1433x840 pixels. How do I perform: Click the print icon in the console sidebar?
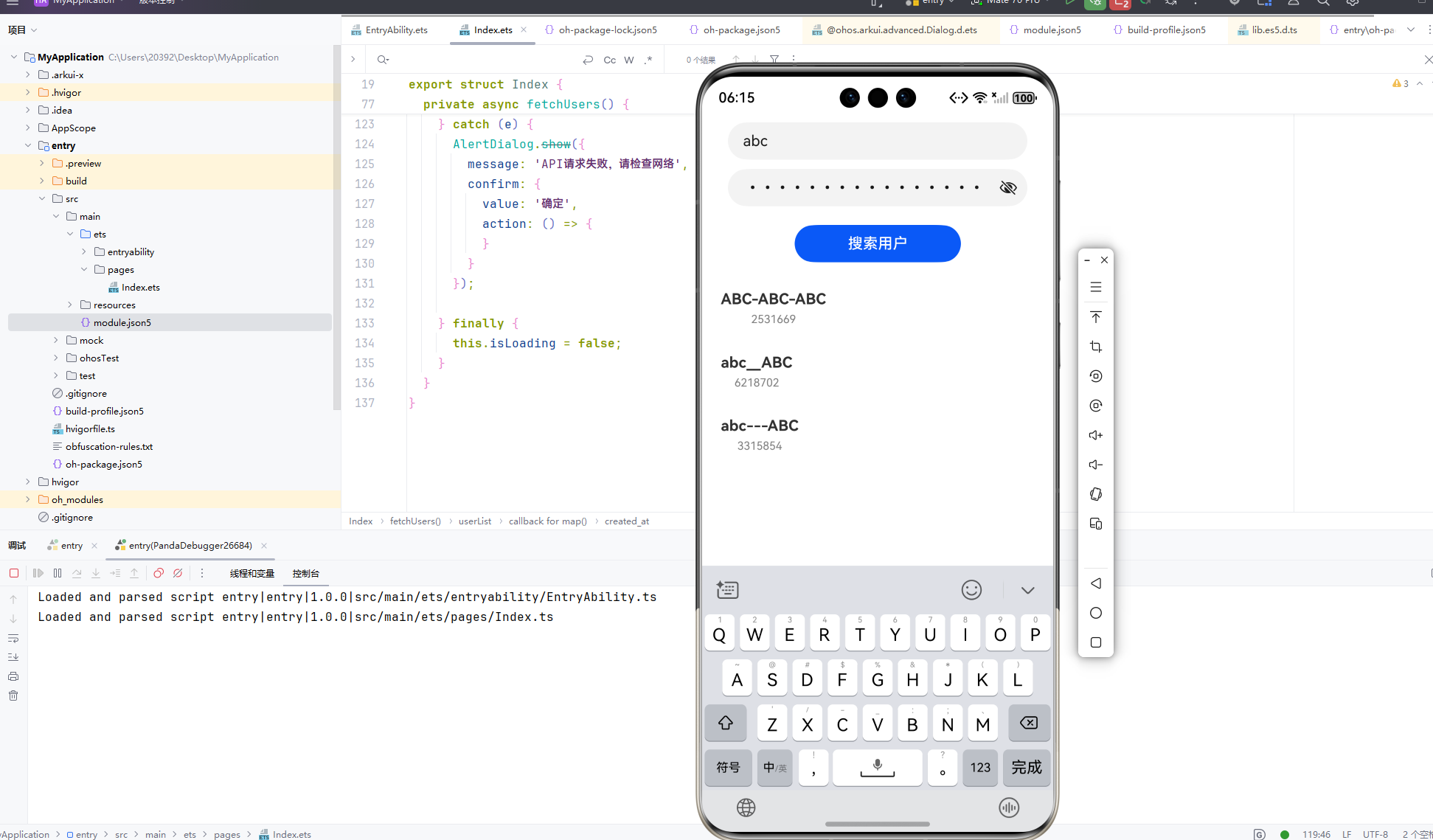13,676
